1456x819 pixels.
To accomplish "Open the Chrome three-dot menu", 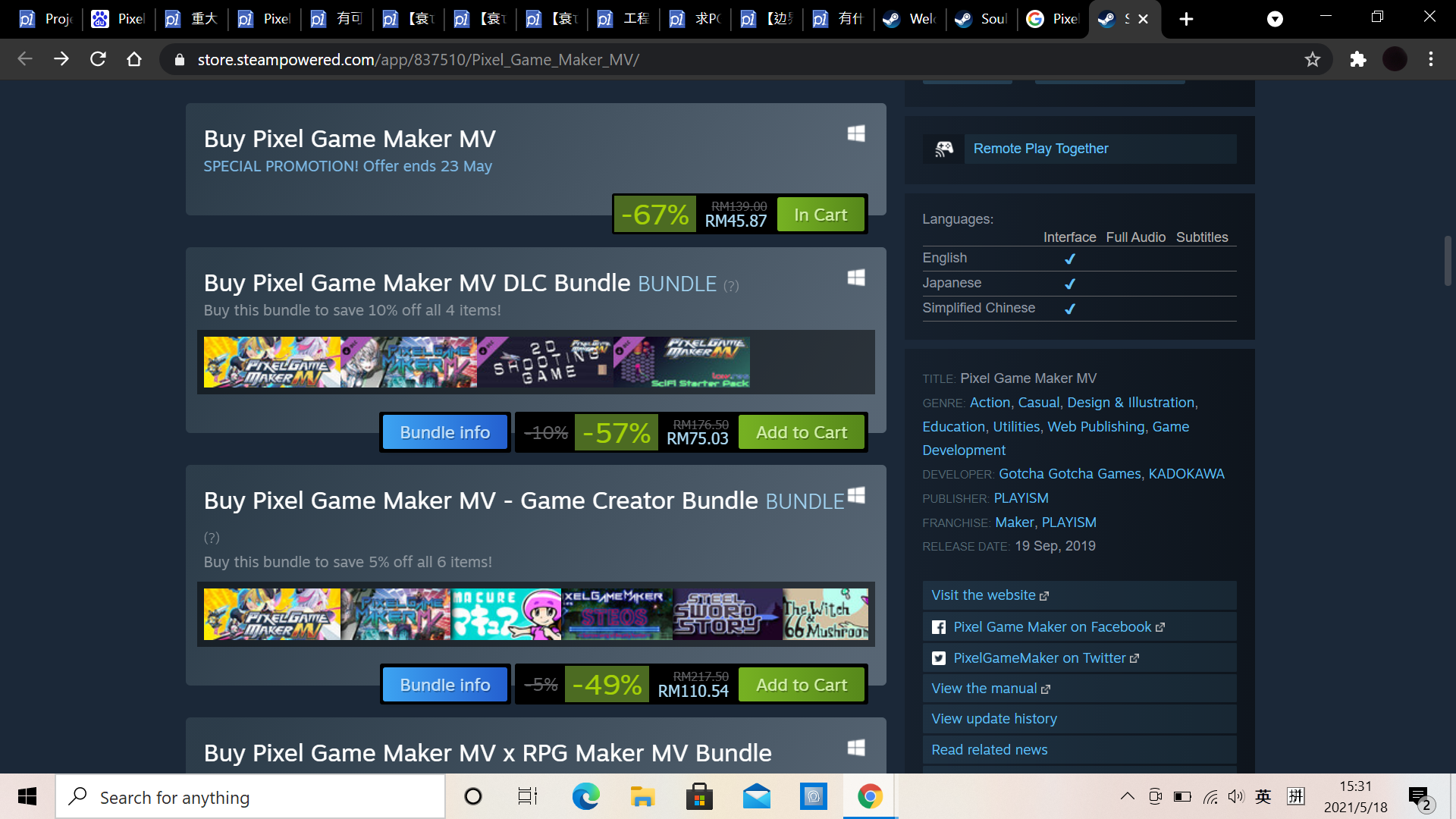I will 1431,59.
